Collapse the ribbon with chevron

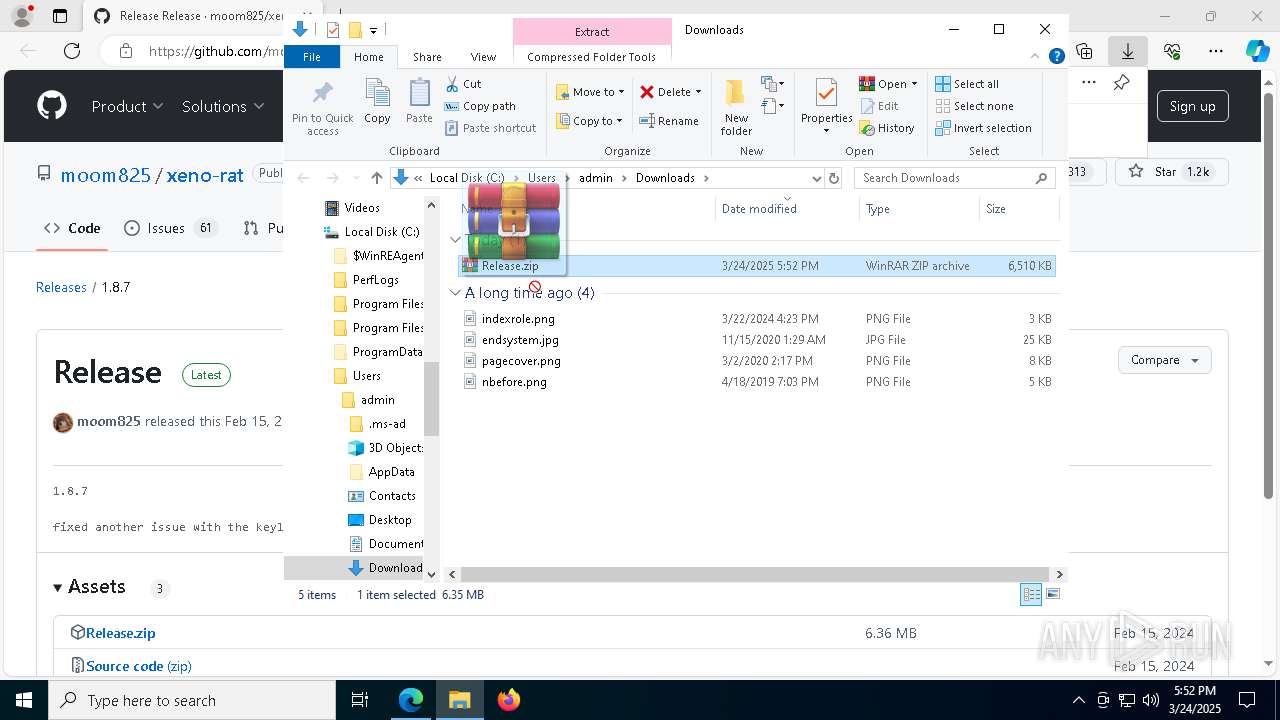point(1035,57)
